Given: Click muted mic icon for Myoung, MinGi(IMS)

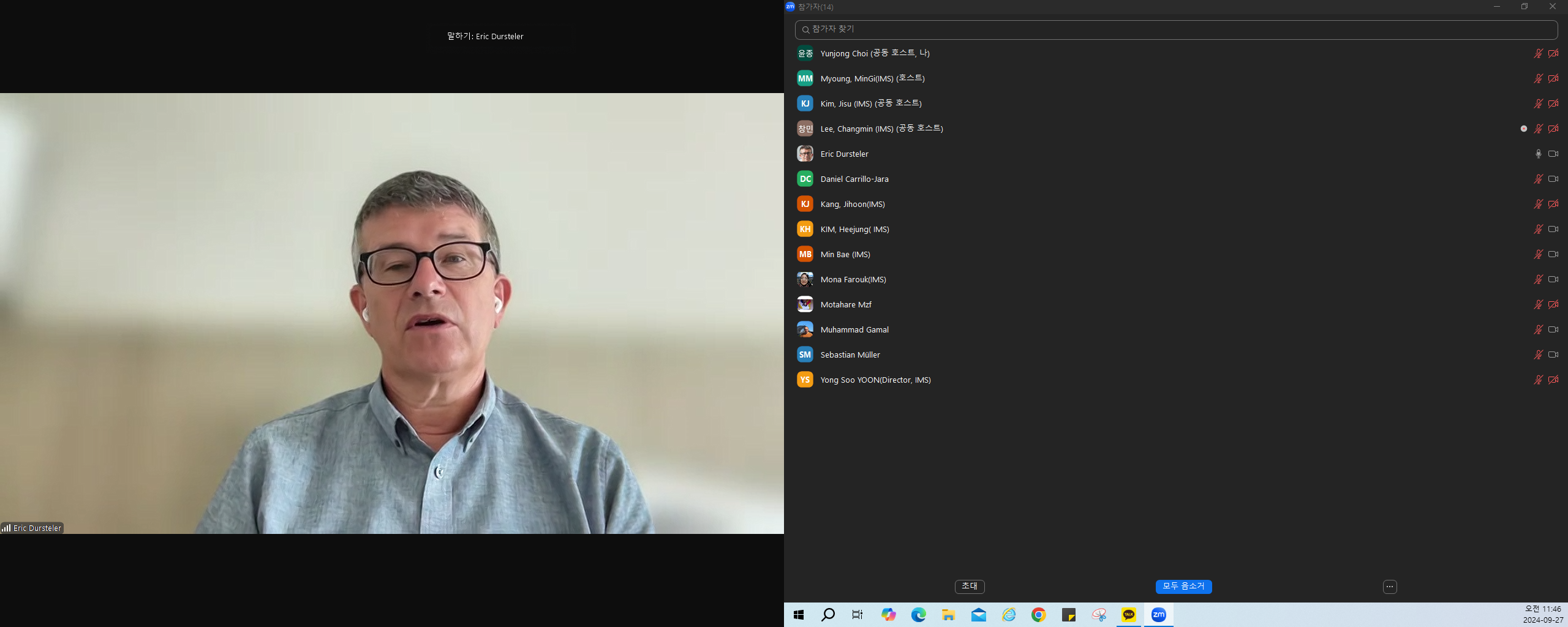Looking at the screenshot, I should [x=1538, y=78].
